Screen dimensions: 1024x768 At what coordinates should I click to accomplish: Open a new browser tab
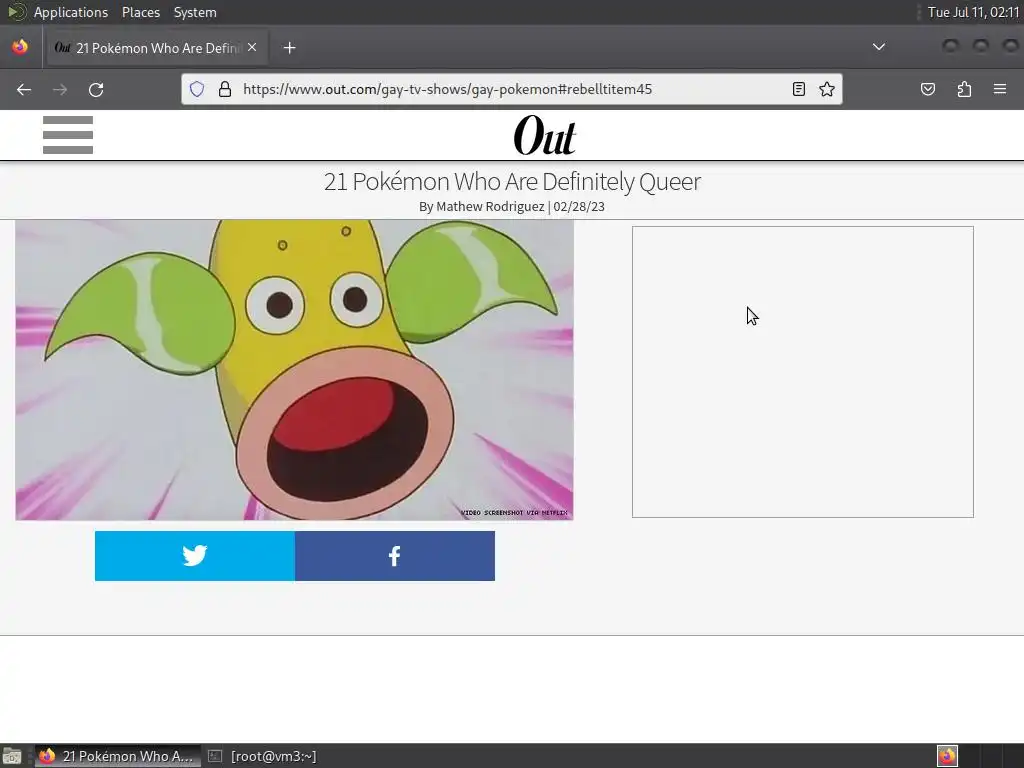[x=289, y=48]
